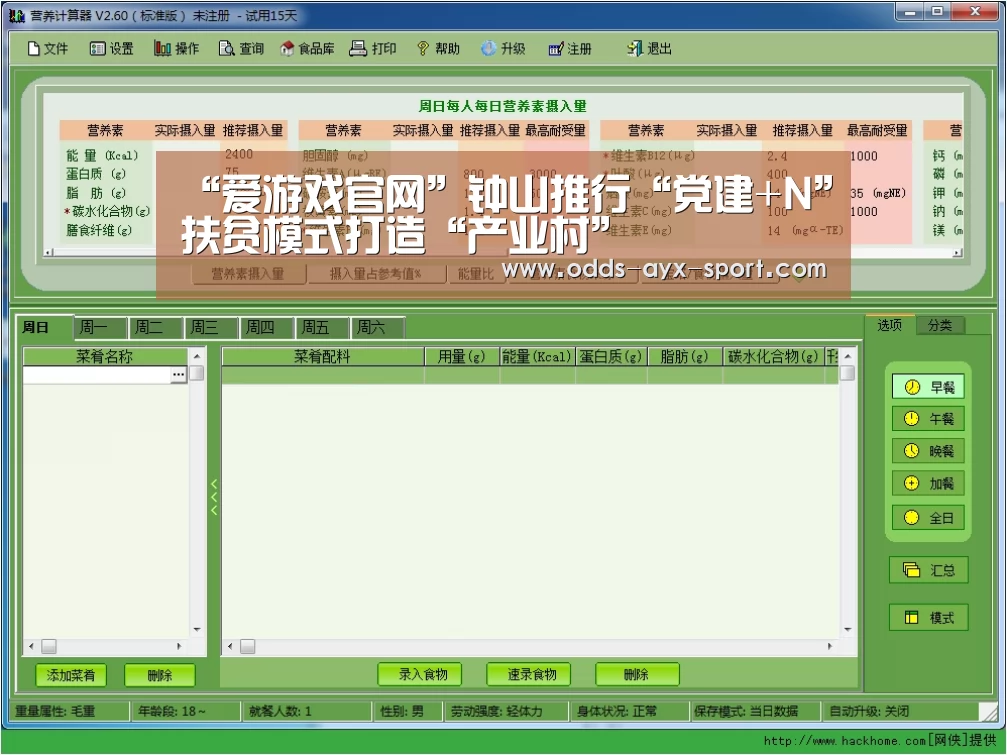Click the 速录食物 button

529,674
